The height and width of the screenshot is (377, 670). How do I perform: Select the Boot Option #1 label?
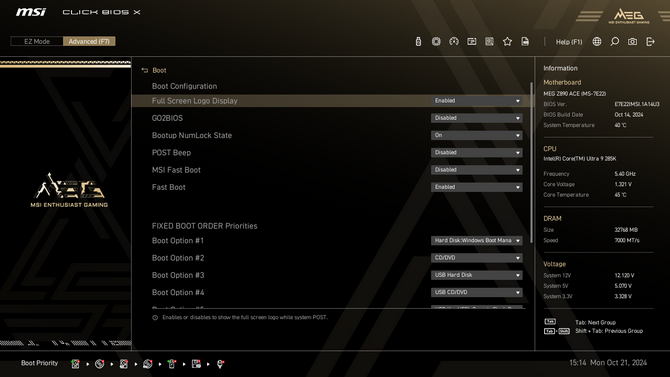pyautogui.click(x=178, y=241)
